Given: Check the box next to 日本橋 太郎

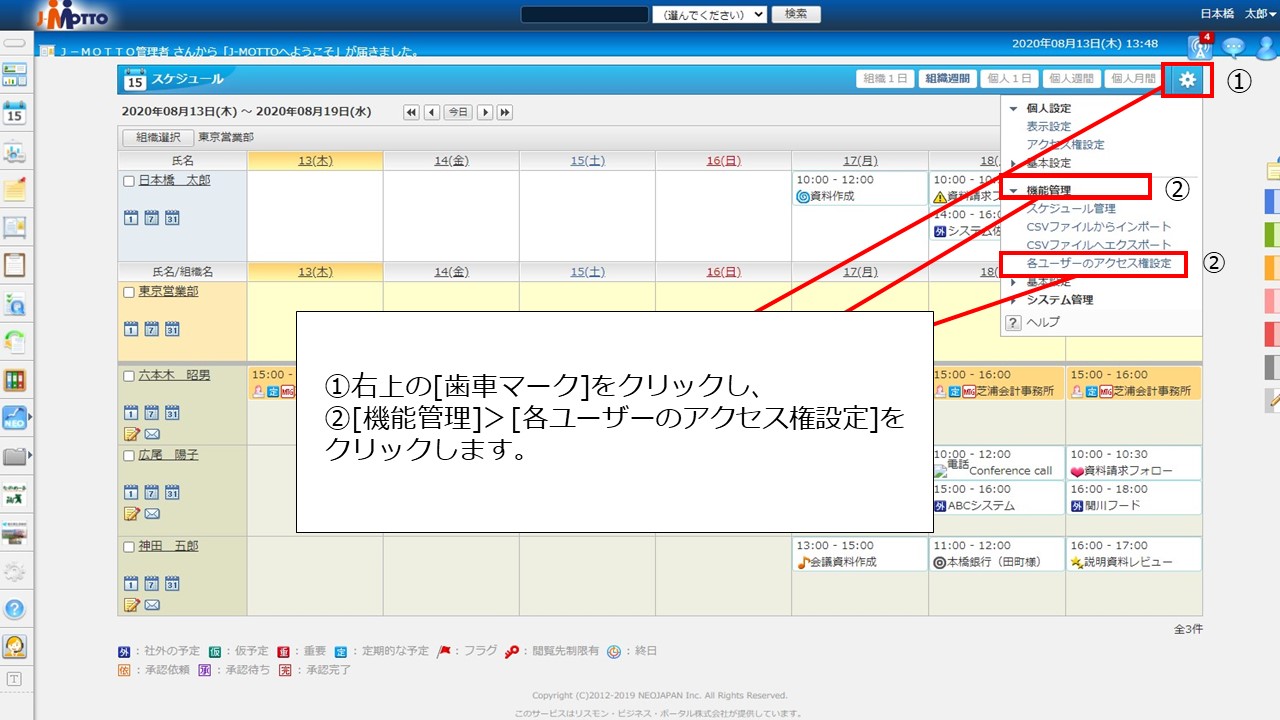Looking at the screenshot, I should click(129, 181).
